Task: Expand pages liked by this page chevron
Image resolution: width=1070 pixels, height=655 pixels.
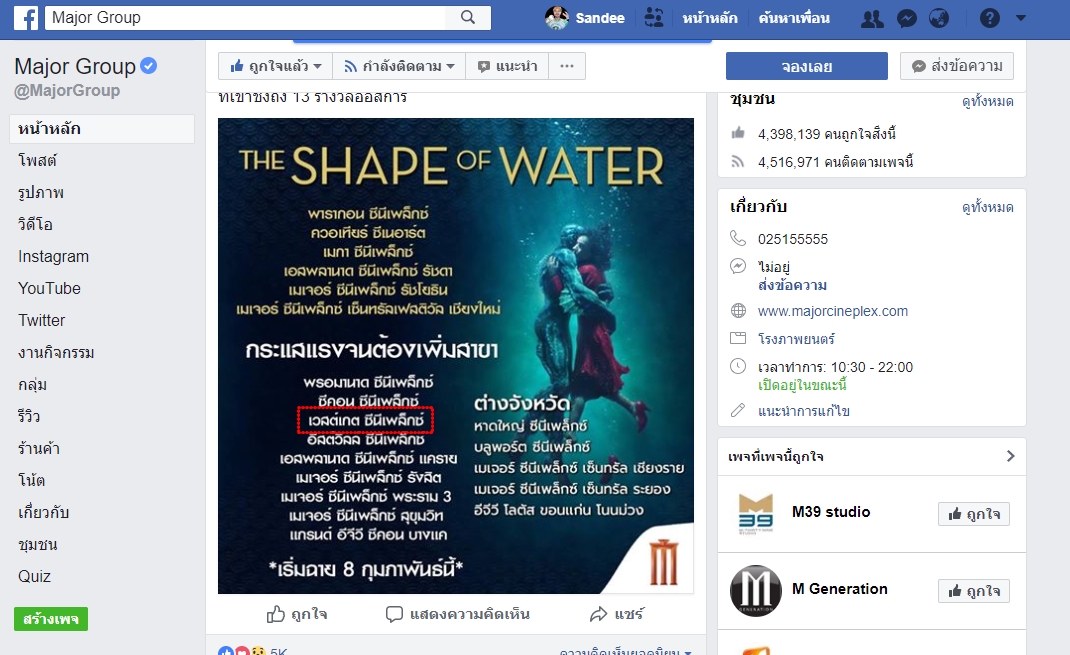Action: 1011,456
